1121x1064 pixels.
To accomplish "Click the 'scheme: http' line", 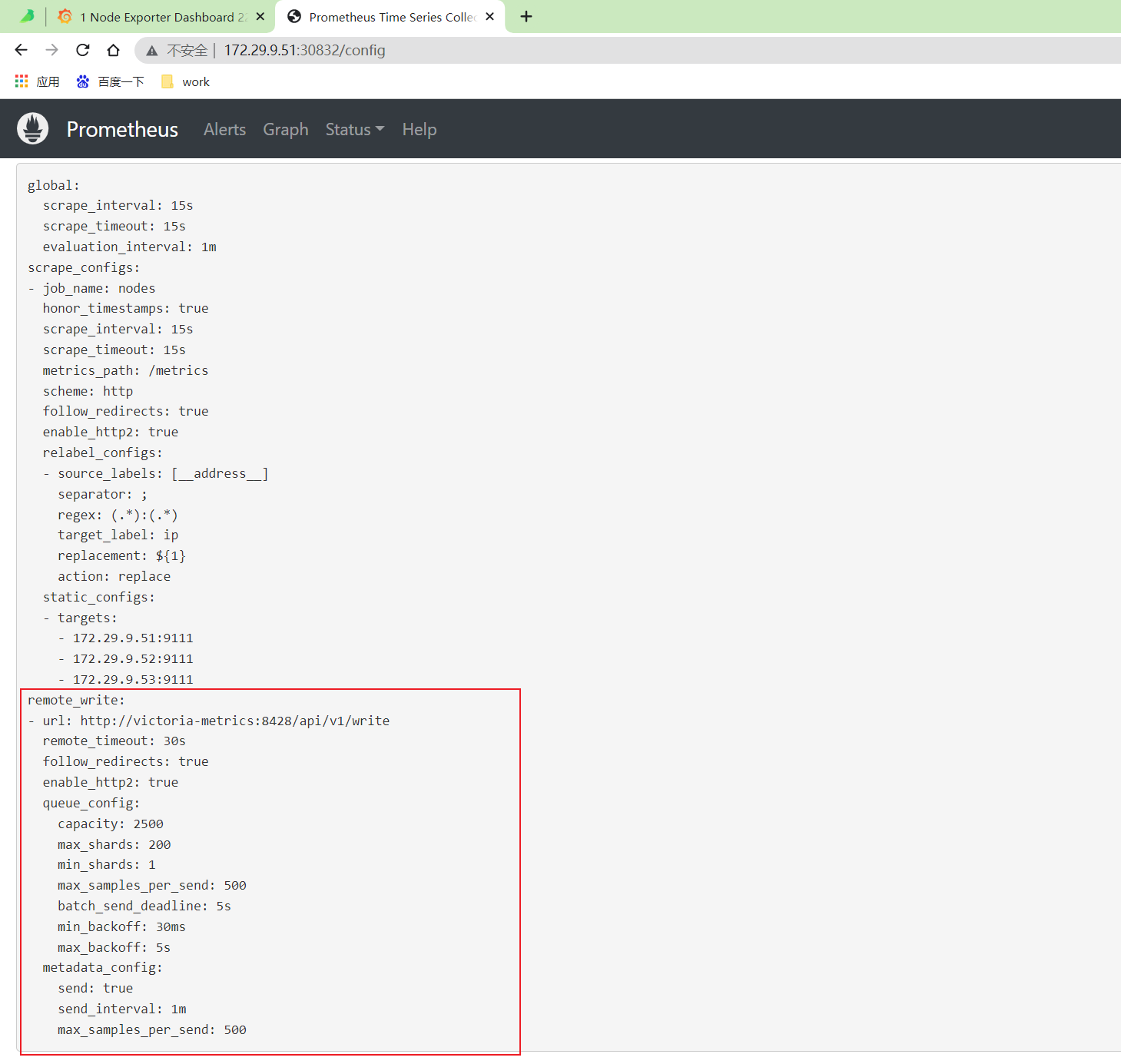I will click(88, 391).
